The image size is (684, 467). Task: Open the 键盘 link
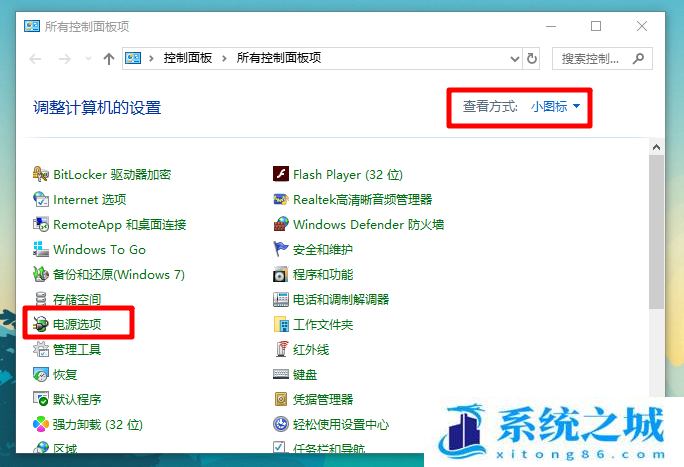point(305,375)
